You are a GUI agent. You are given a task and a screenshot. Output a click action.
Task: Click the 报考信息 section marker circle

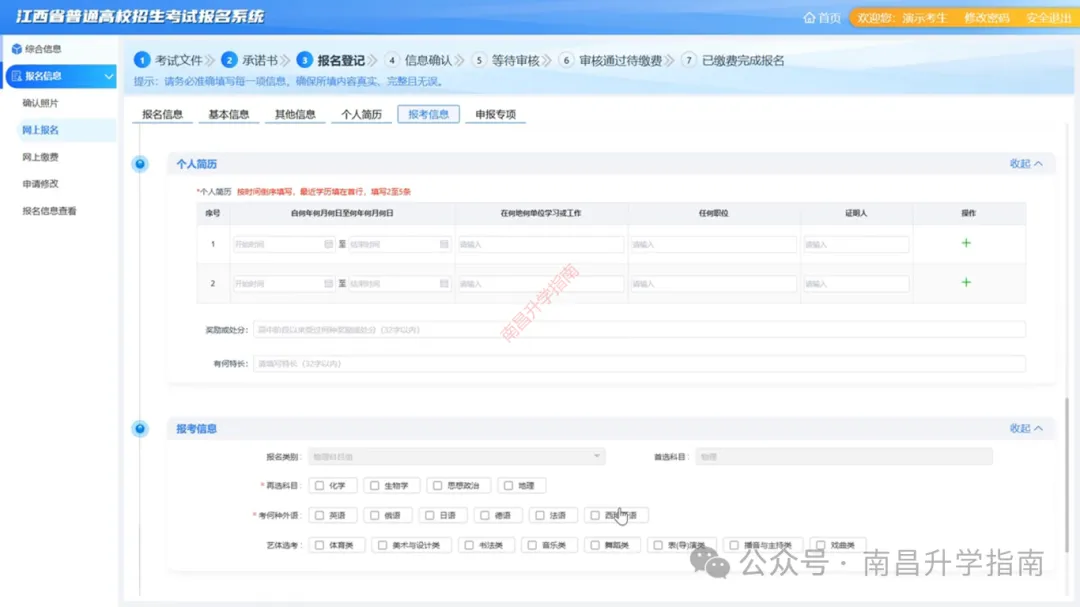[x=140, y=429]
